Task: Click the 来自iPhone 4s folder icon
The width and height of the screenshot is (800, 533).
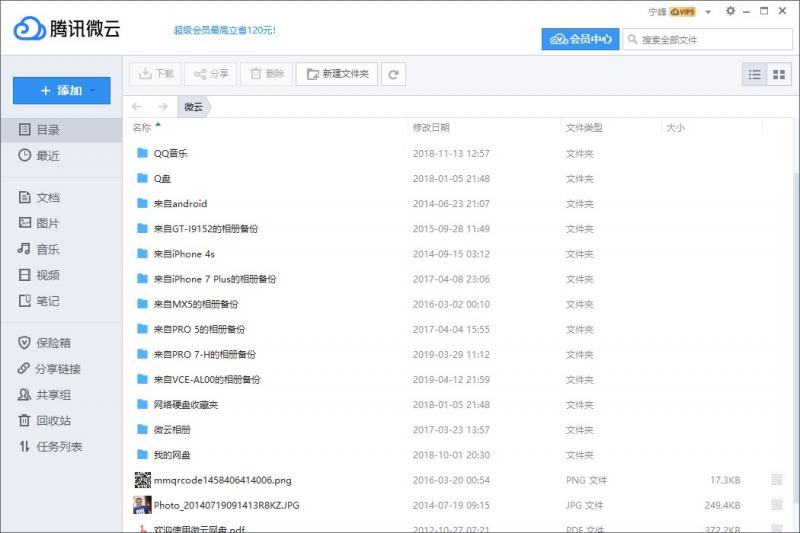Action: 142,253
